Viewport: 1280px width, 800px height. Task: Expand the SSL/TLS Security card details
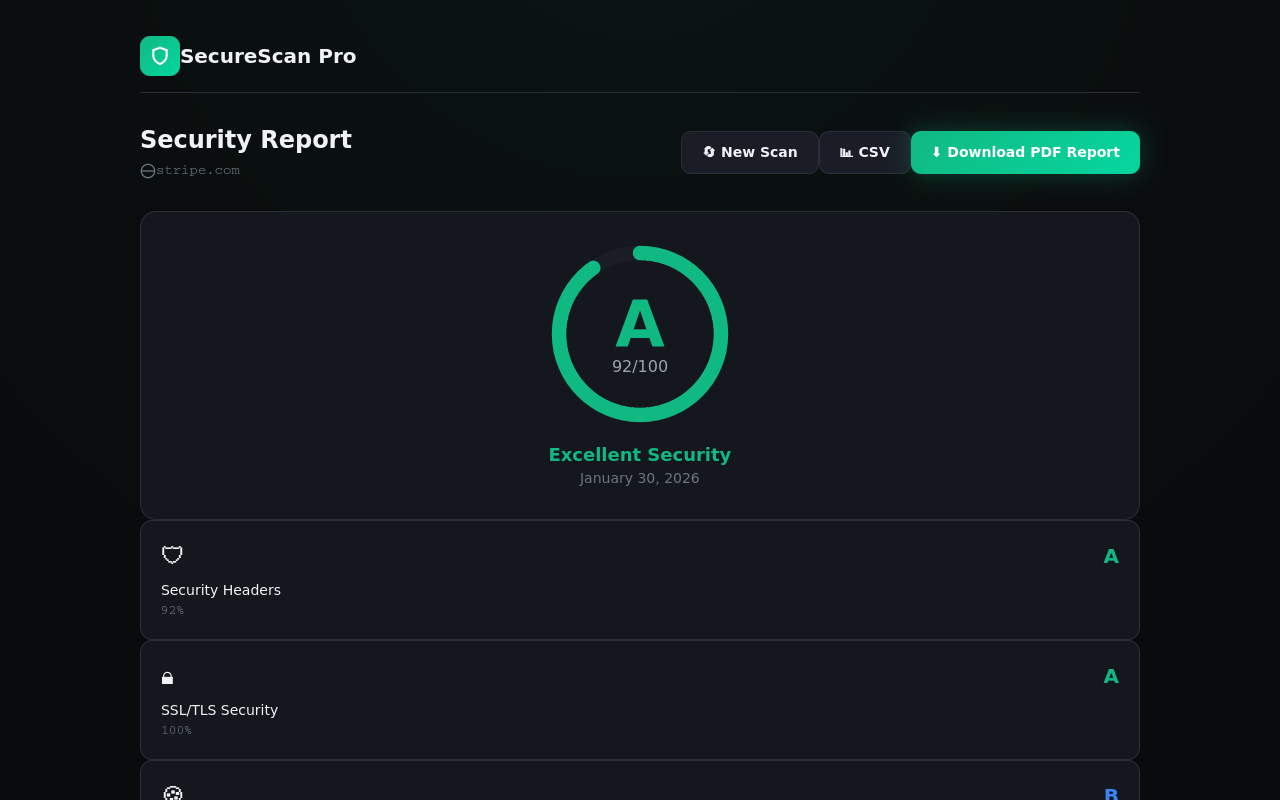pos(640,700)
